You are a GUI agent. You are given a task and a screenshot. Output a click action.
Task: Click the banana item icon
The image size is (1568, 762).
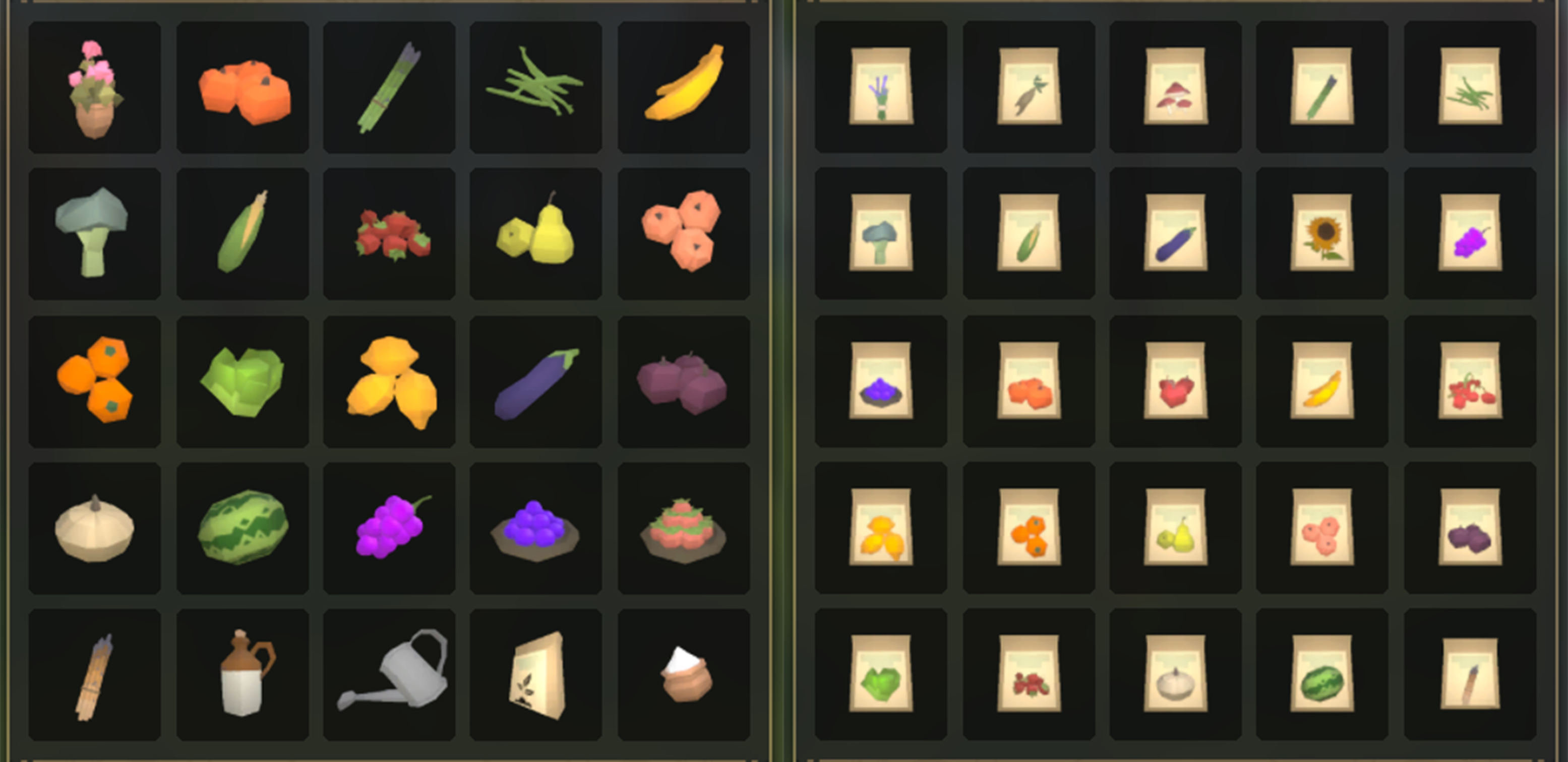tap(684, 88)
